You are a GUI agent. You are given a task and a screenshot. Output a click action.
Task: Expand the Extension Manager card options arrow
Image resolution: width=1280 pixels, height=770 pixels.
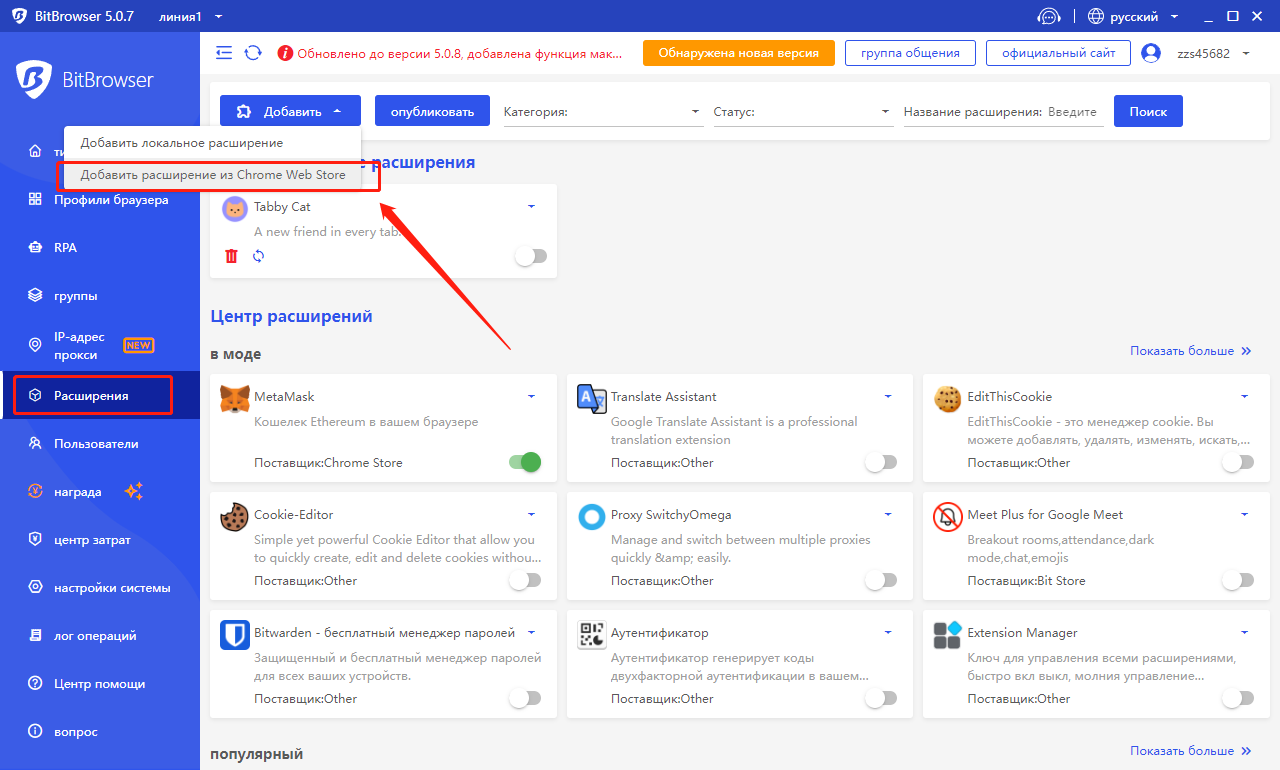click(x=1244, y=633)
